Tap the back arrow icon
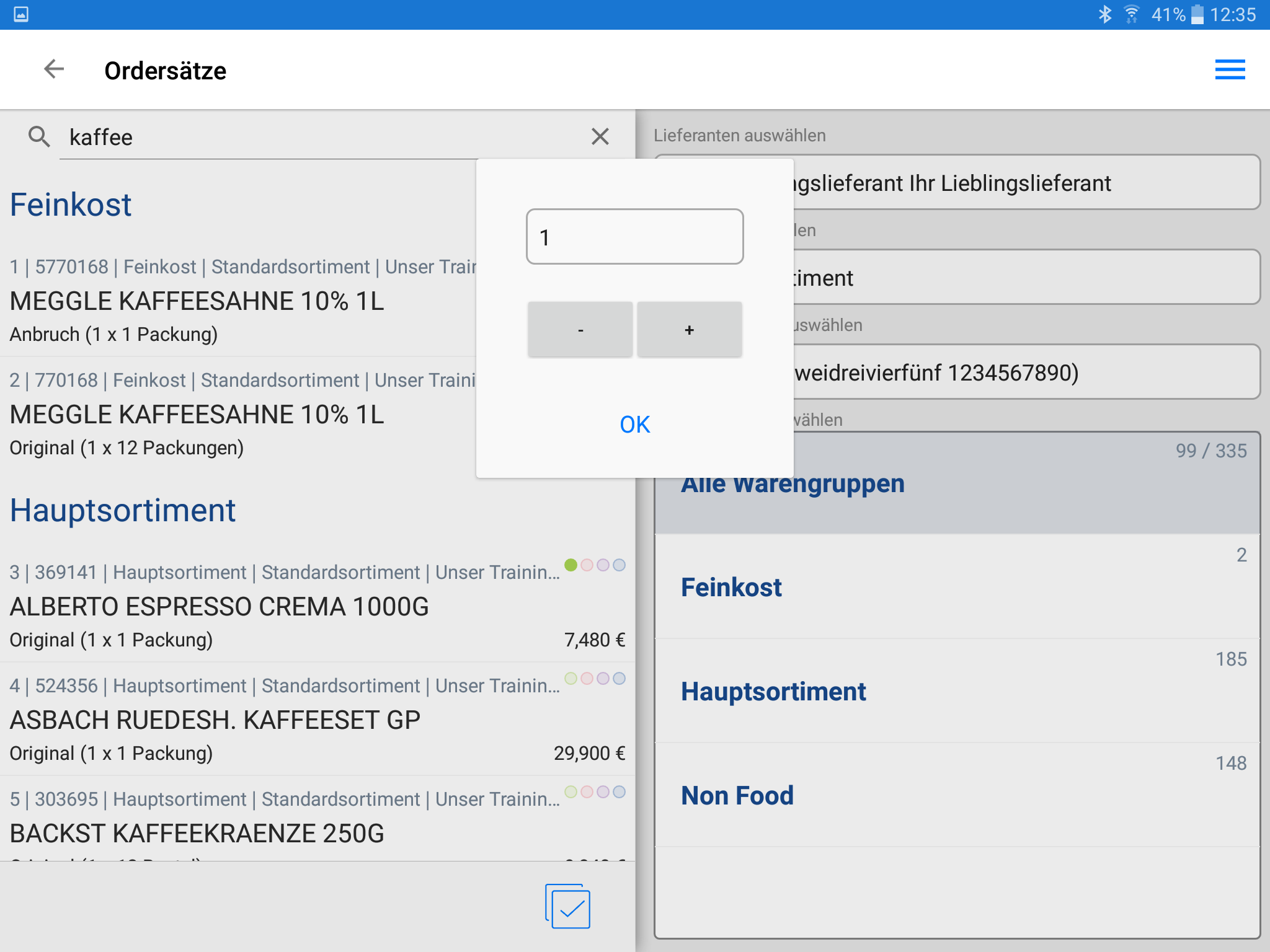The width and height of the screenshot is (1270, 952). coord(54,69)
